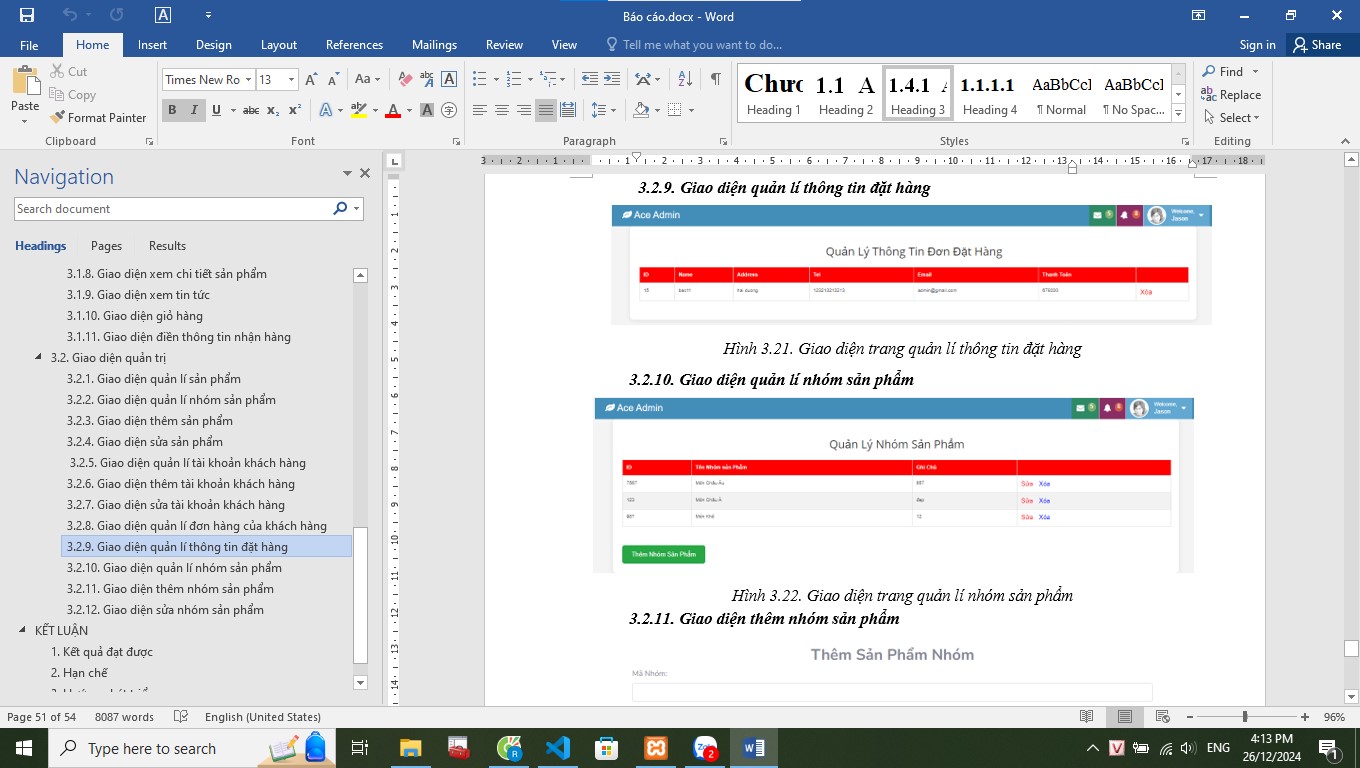Image resolution: width=1360 pixels, height=768 pixels.
Task: Open the XAMPP taskbar icon
Action: pyautogui.click(x=655, y=747)
